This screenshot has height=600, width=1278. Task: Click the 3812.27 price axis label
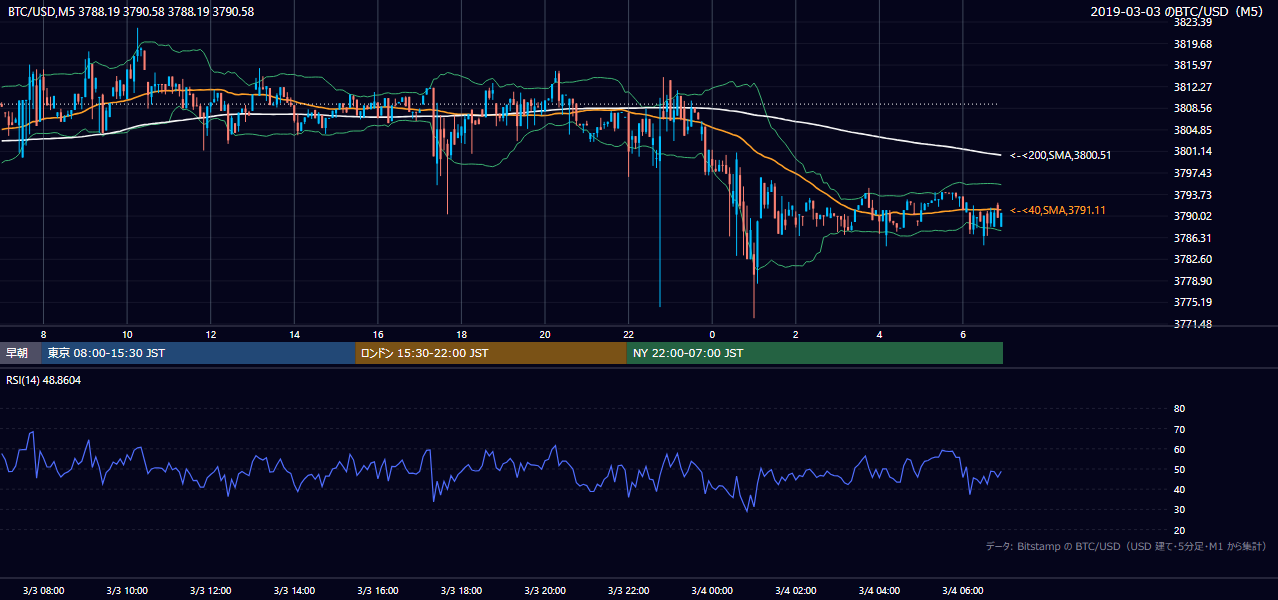click(1193, 87)
